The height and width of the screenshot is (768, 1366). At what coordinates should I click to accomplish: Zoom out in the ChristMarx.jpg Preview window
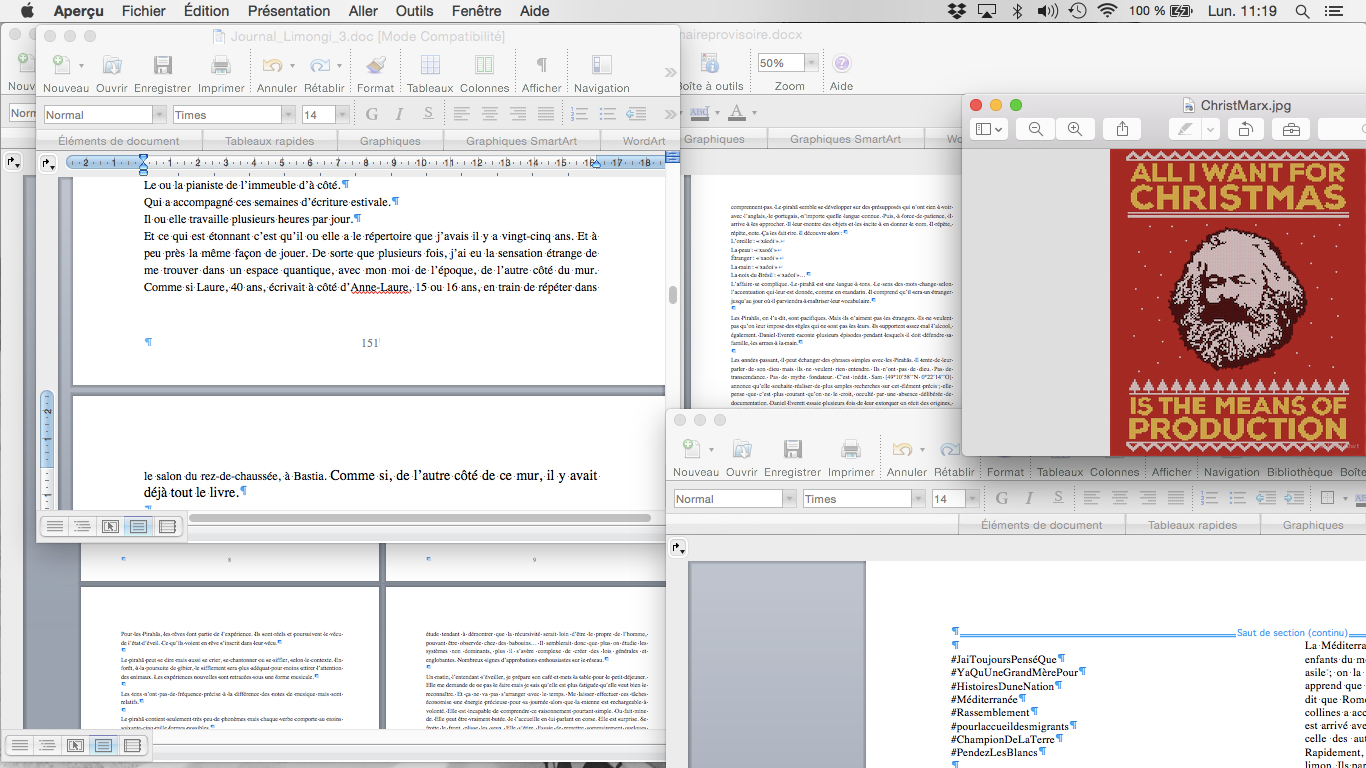pyautogui.click(x=1036, y=129)
